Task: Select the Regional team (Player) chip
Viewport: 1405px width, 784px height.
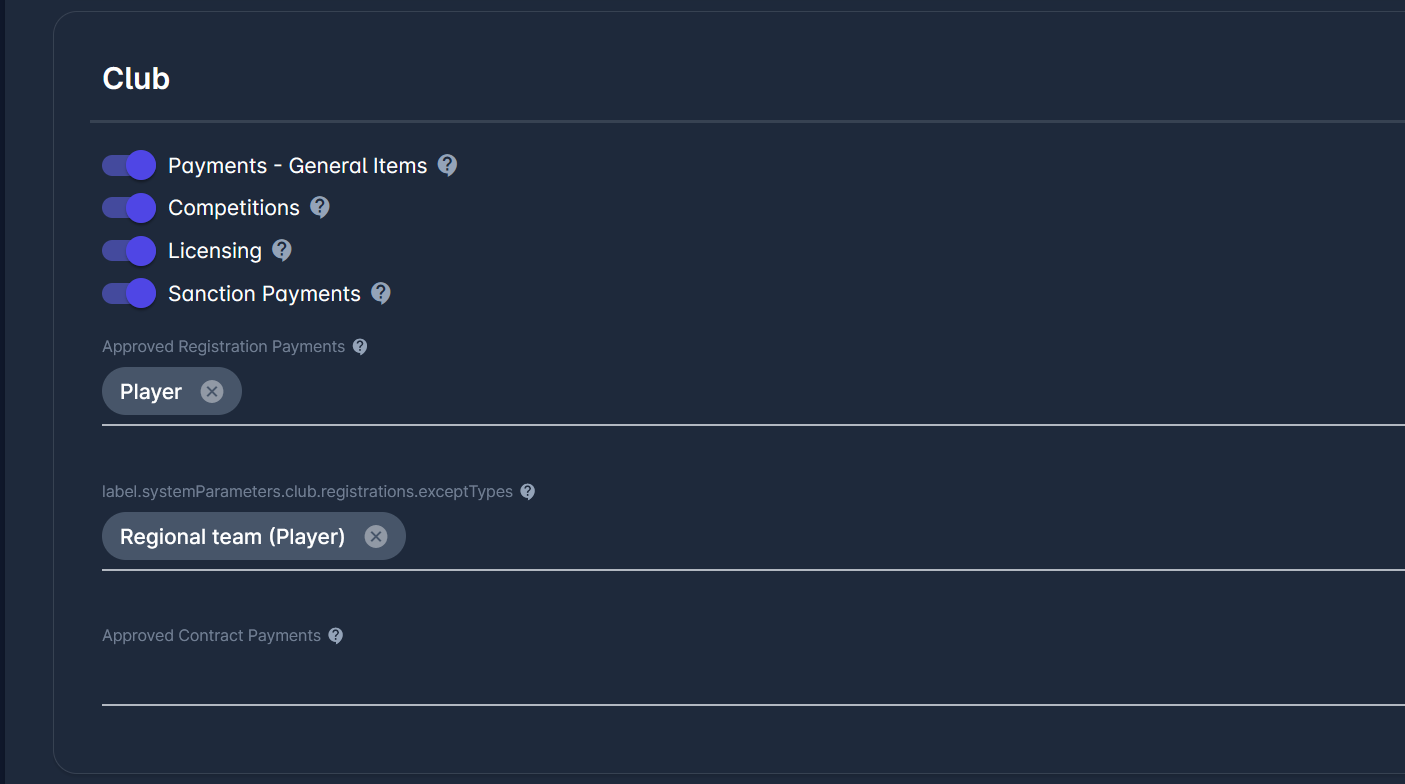Action: (230, 536)
